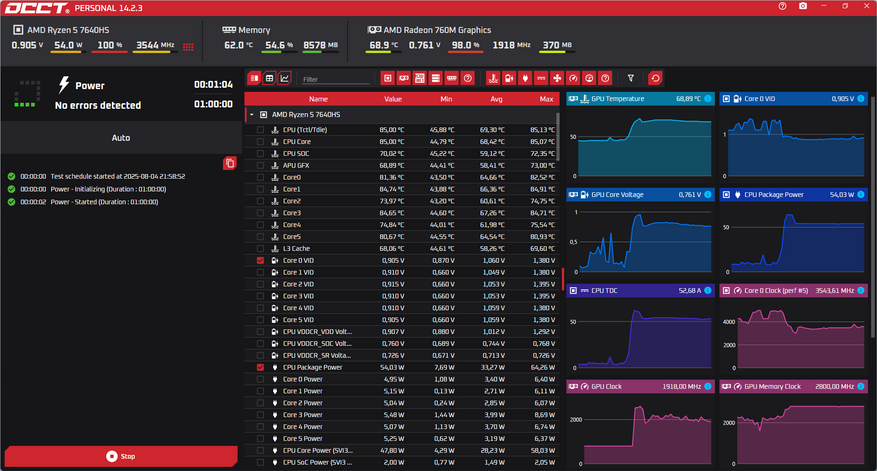Sort by the Avg column header
This screenshot has height=471, width=877.
[x=496, y=99]
